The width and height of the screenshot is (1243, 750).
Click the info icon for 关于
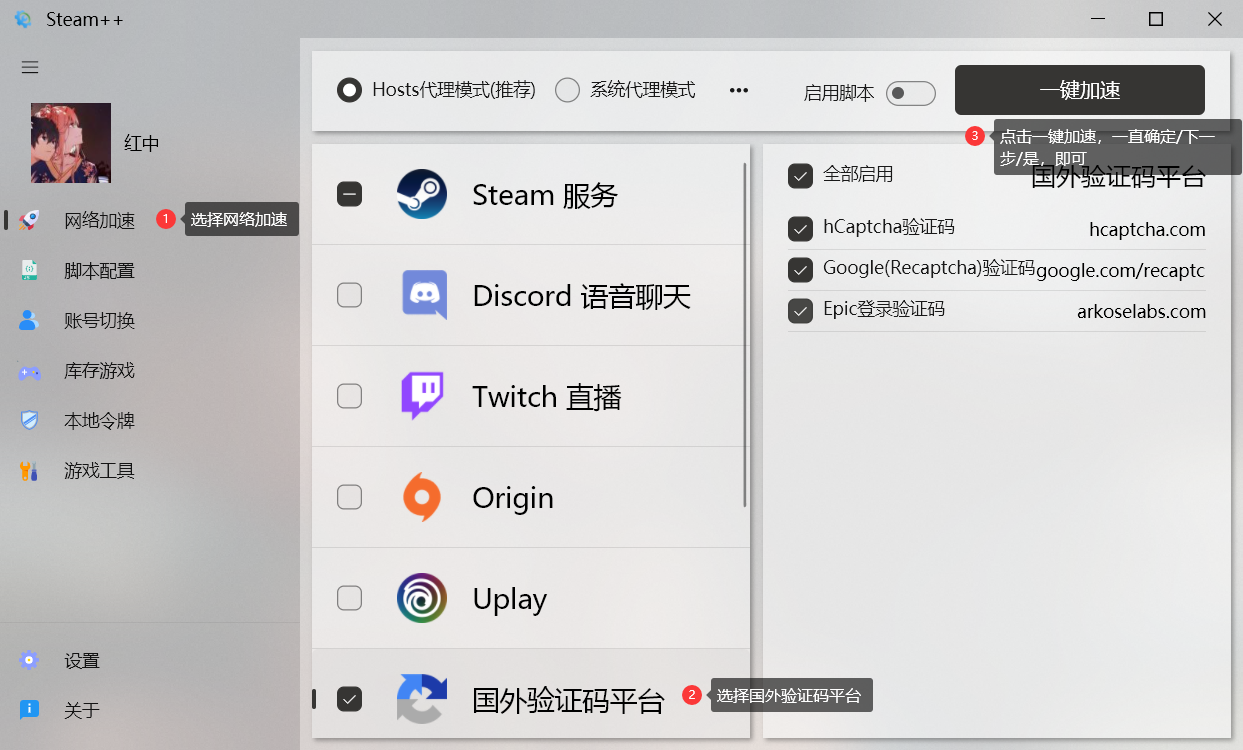click(29, 710)
